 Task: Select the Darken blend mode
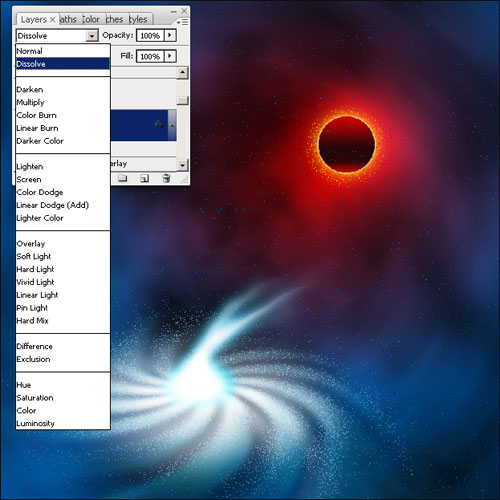pos(63,89)
